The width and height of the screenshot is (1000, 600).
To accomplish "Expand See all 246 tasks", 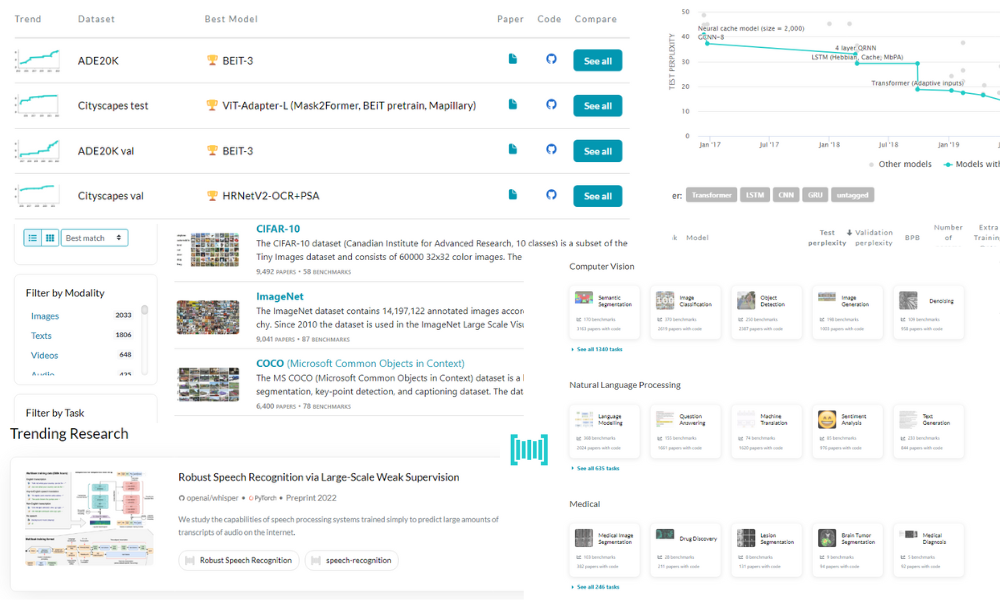I will point(596,587).
